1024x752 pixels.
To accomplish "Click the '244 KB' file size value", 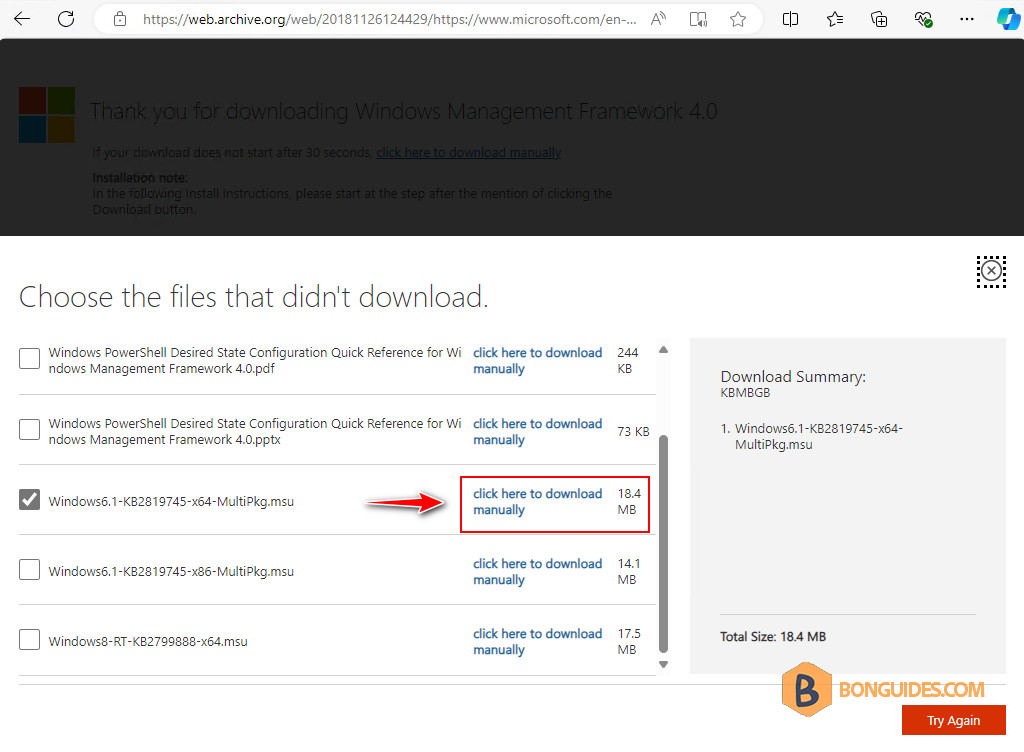I will click(x=628, y=360).
